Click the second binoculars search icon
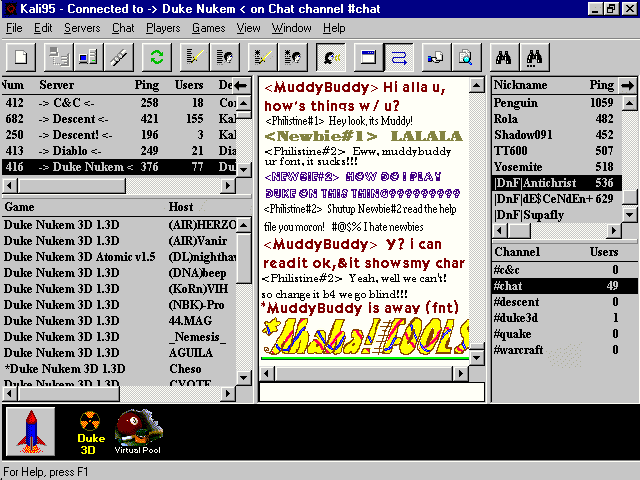The height and width of the screenshot is (480, 640). tap(535, 56)
